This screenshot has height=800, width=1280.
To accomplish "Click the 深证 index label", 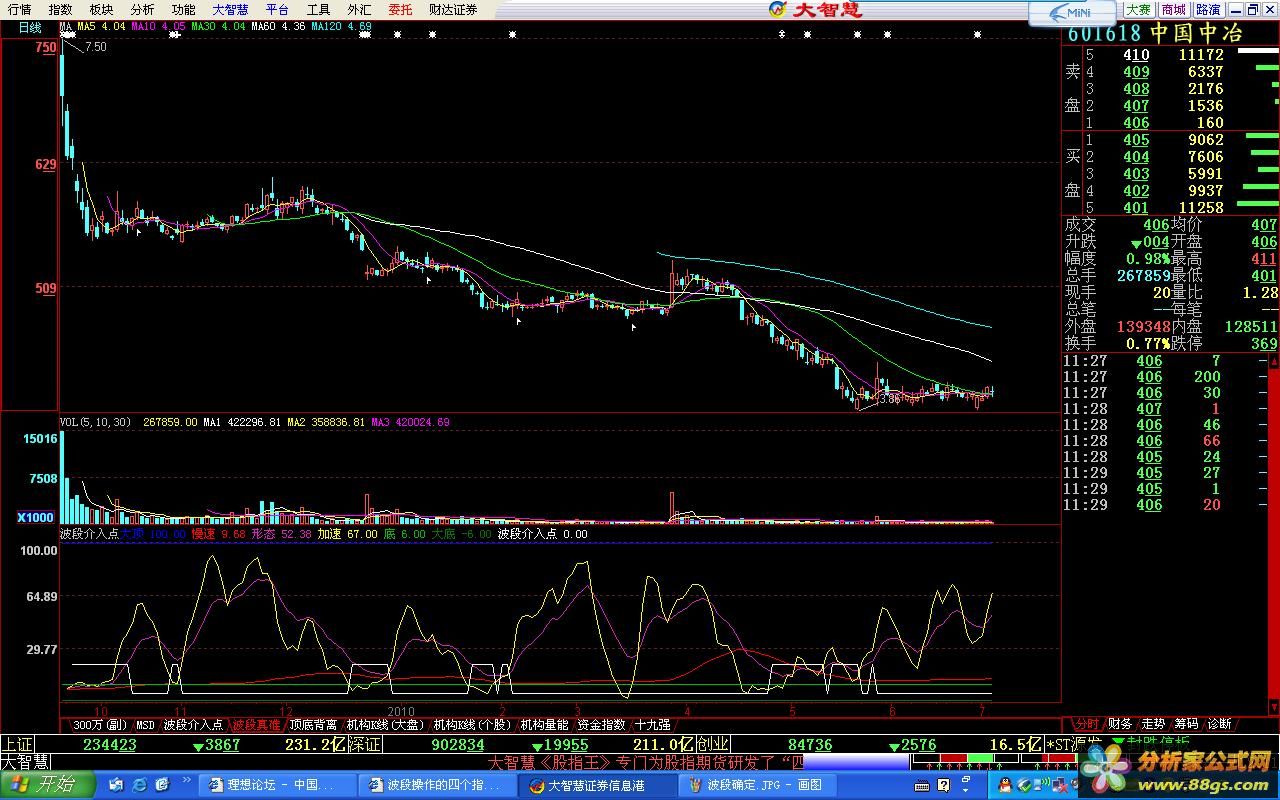I will point(367,744).
